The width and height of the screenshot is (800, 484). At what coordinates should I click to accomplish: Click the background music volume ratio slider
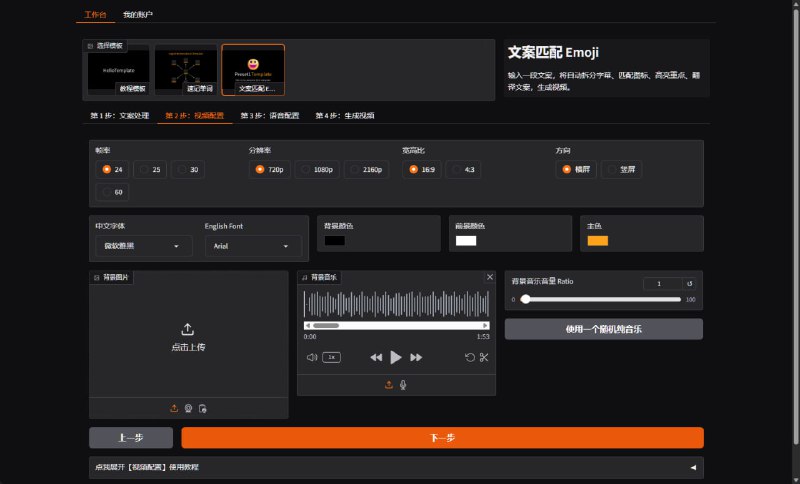[x=602, y=299]
